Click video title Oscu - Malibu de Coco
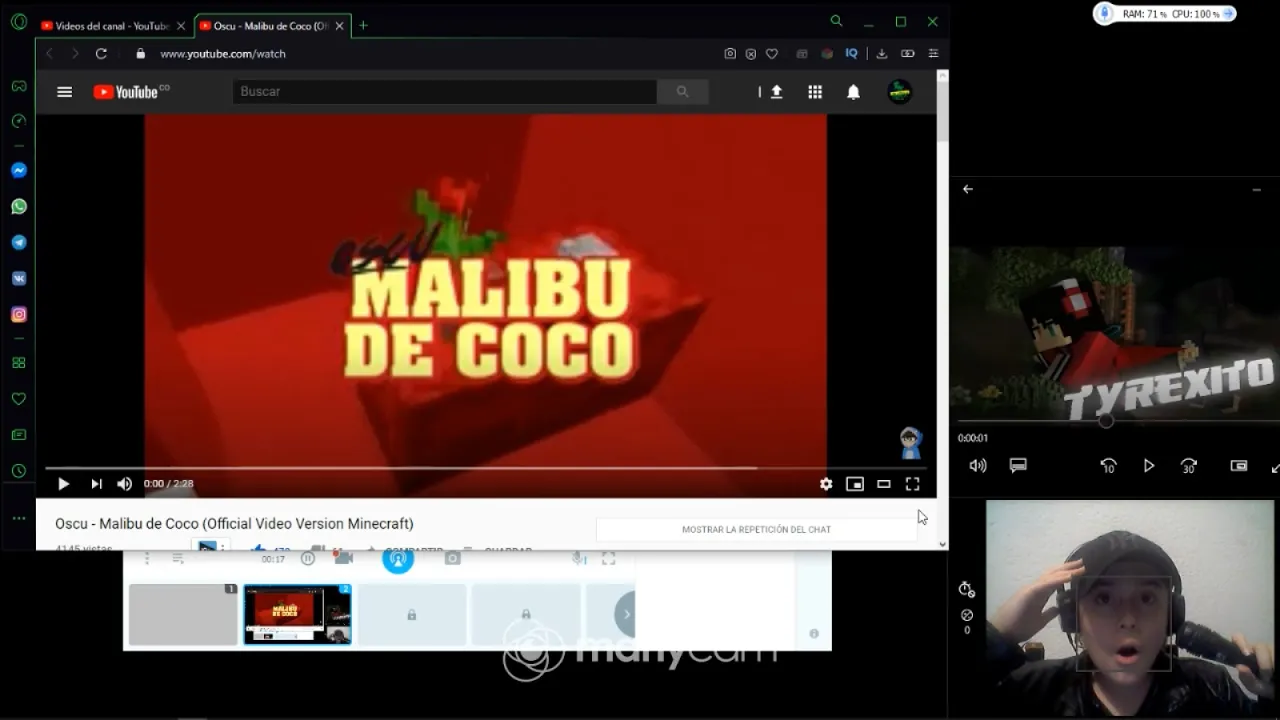This screenshot has width=1280, height=720. click(234, 524)
